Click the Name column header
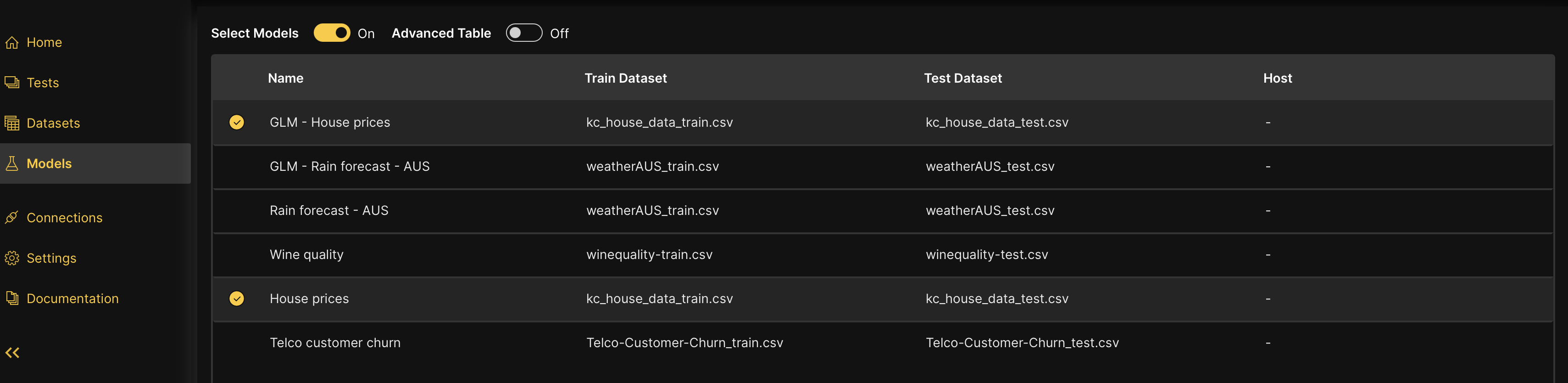The width and height of the screenshot is (1568, 383). [x=285, y=78]
